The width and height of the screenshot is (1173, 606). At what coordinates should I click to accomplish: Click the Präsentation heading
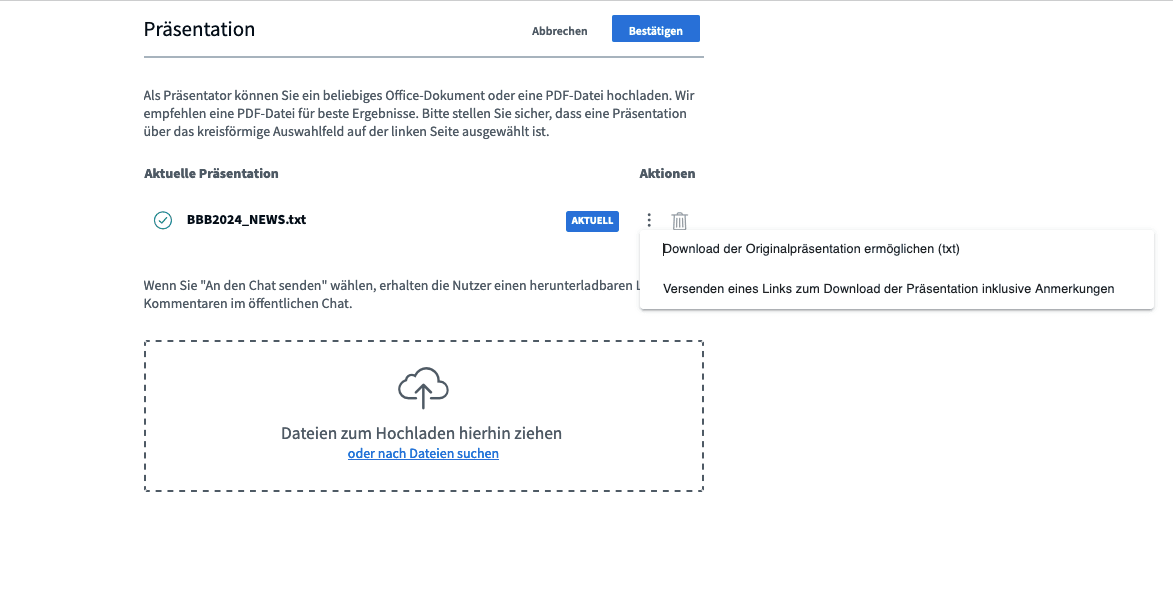click(x=199, y=29)
